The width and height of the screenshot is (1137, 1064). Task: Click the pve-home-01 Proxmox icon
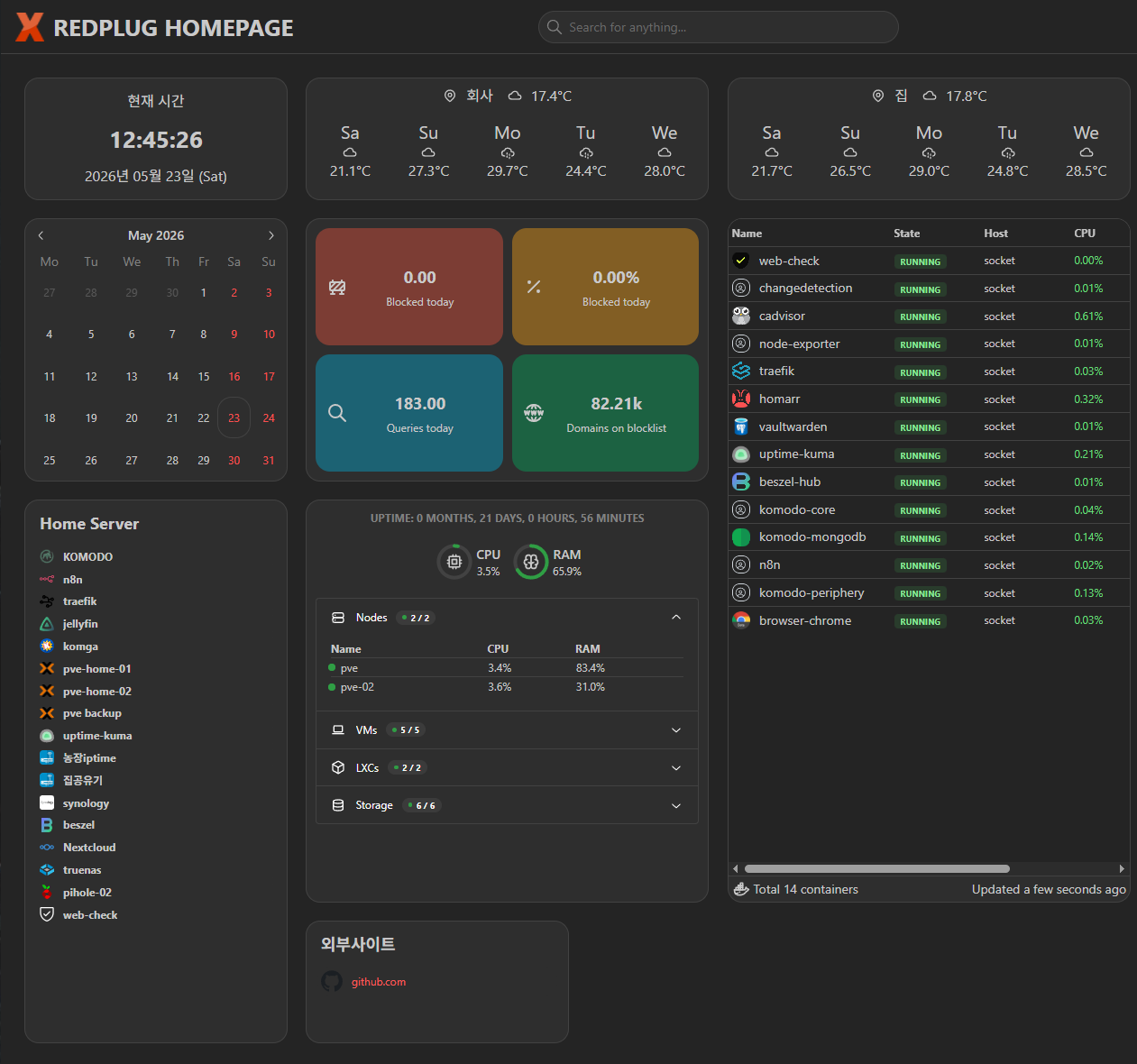47,668
